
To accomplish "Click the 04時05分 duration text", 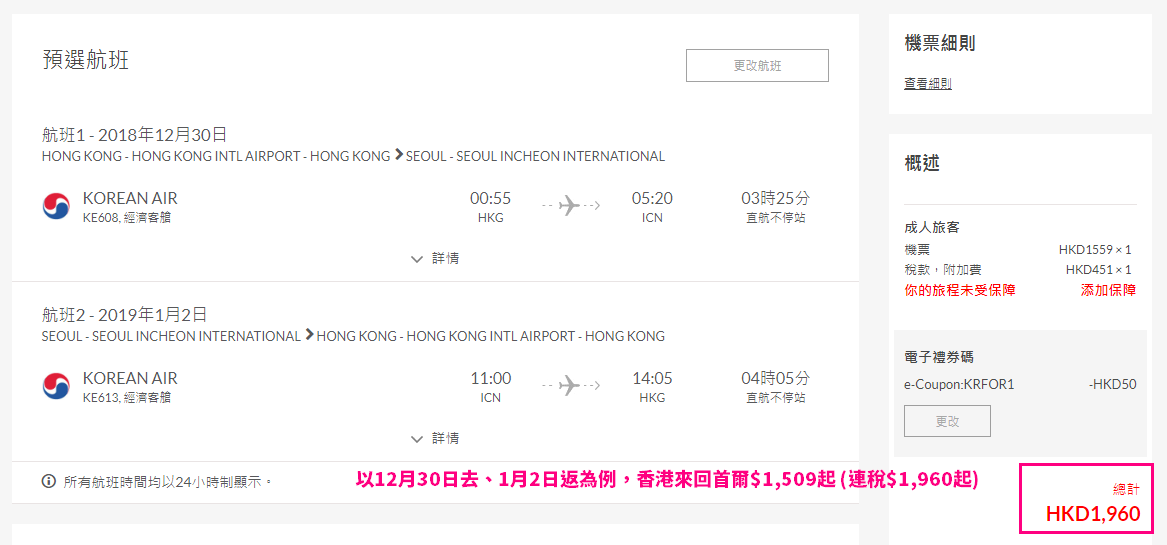I will (776, 377).
